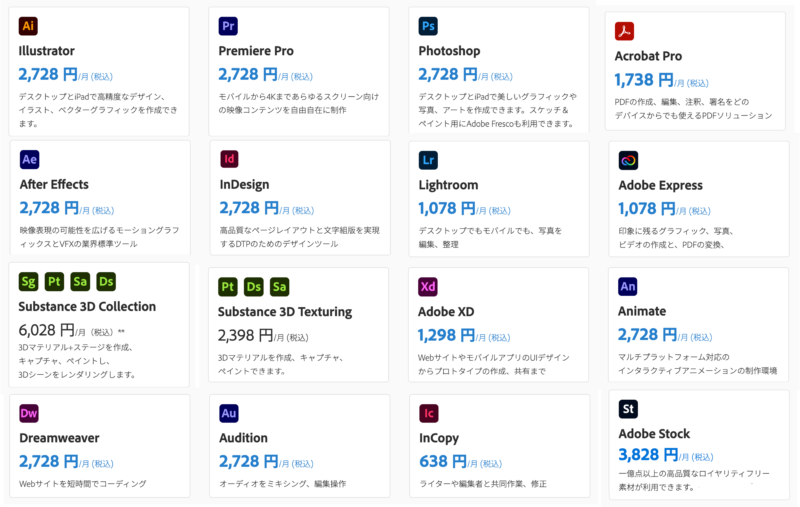Screen dimensions: 800x507
Task: Select the Animate An icon
Action: tap(628, 287)
